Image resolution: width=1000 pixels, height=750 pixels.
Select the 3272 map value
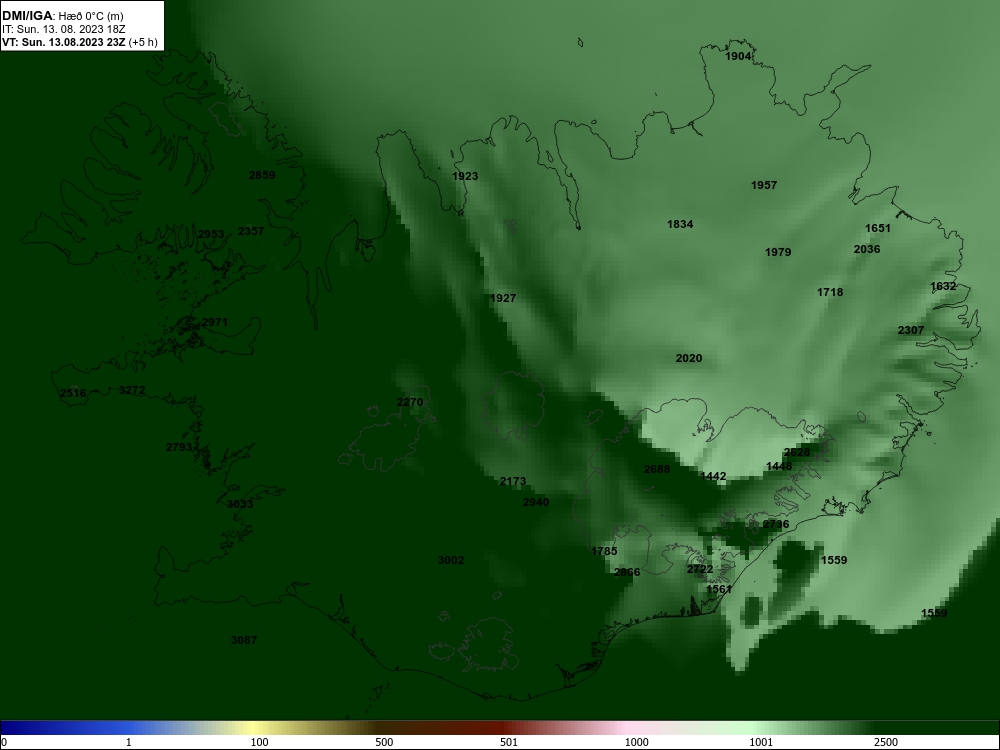(132, 390)
